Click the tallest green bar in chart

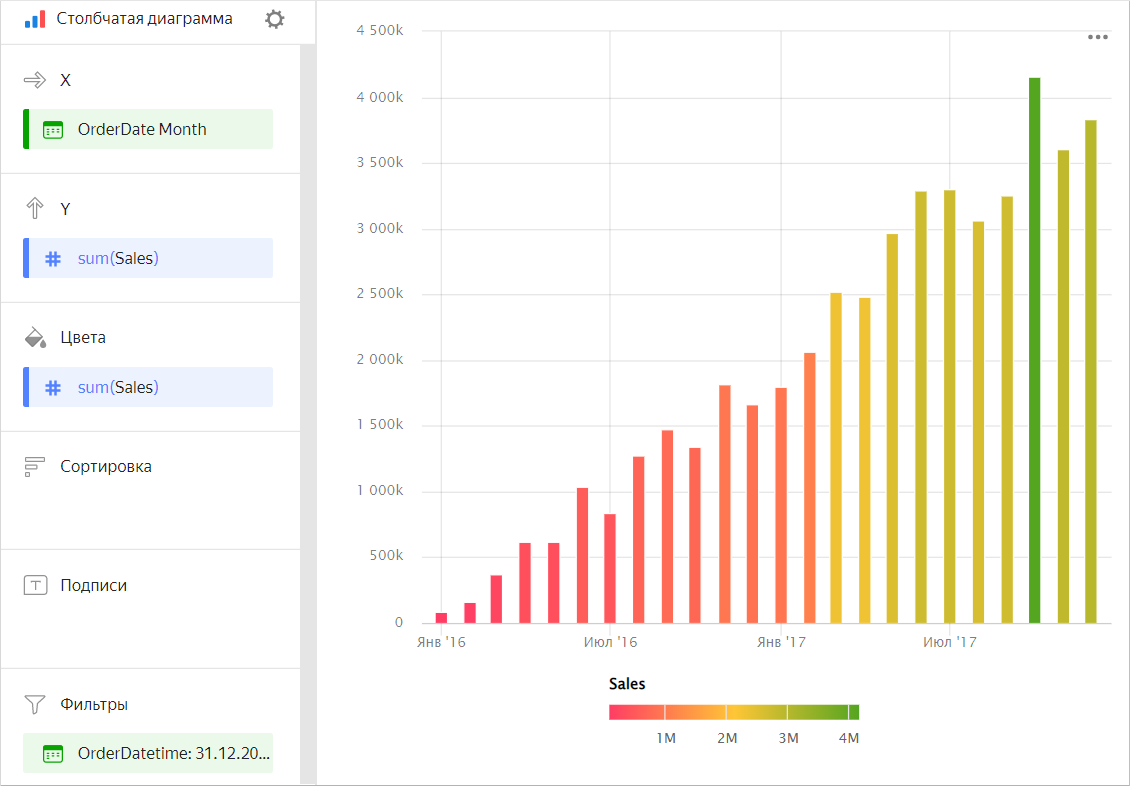pyautogui.click(x=1034, y=350)
